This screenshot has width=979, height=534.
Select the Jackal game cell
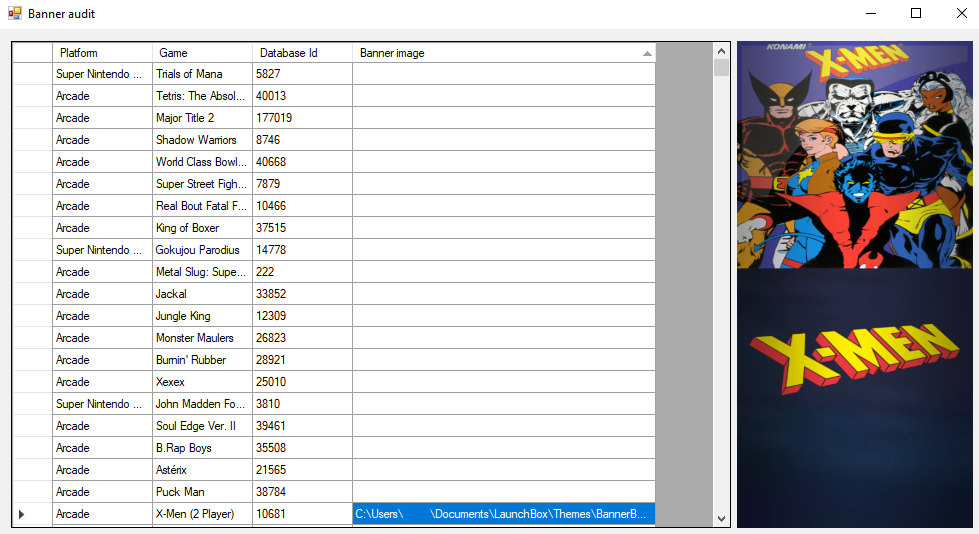(202, 294)
